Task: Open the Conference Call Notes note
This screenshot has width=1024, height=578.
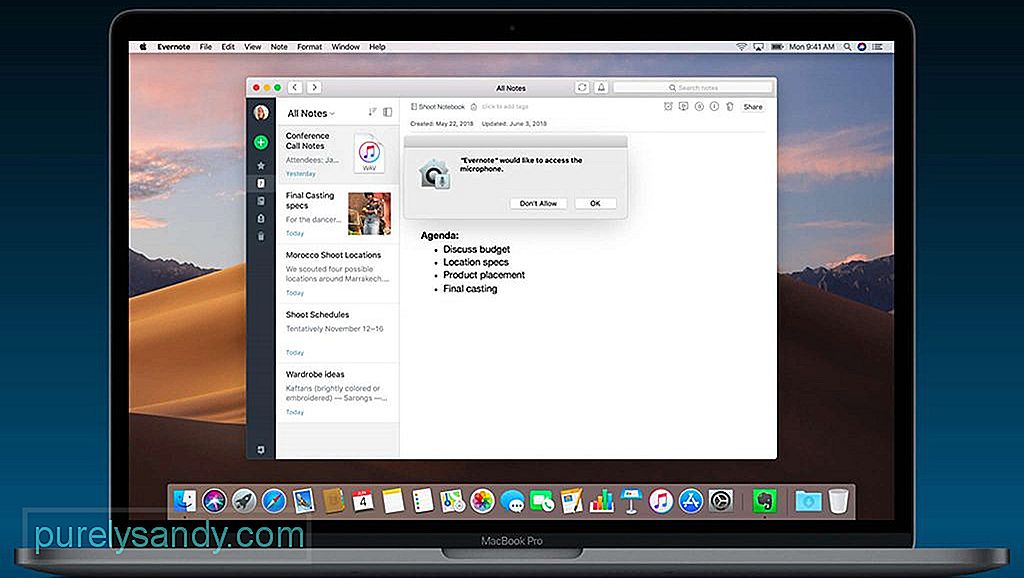Action: [x=338, y=154]
